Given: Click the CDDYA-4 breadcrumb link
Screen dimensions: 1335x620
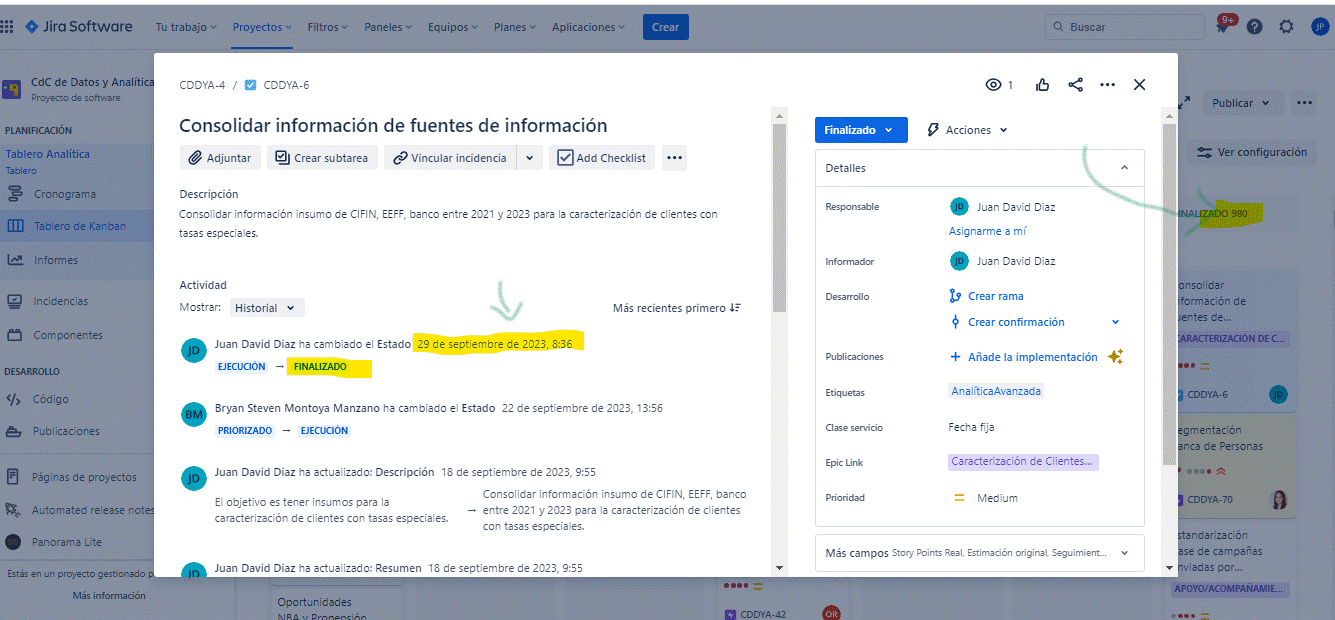Looking at the screenshot, I should [202, 85].
